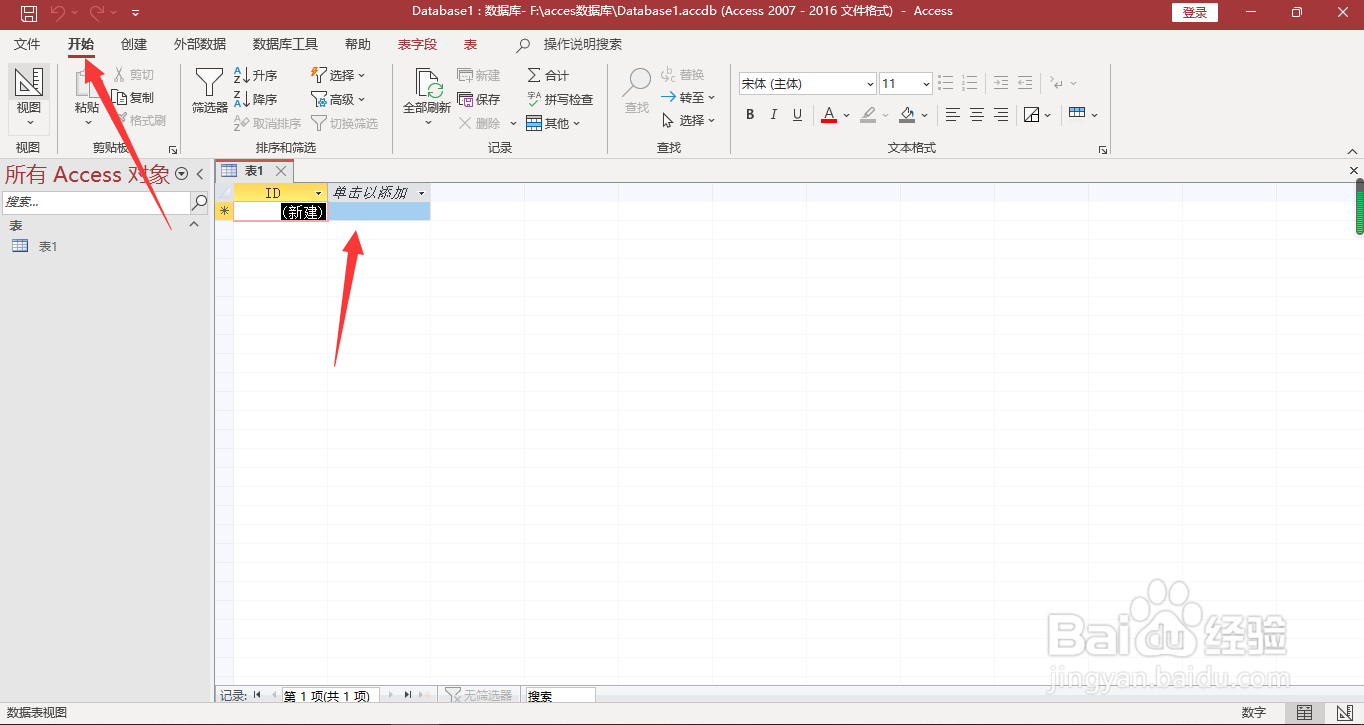Click navigation pane 搜索 input box

point(96,202)
